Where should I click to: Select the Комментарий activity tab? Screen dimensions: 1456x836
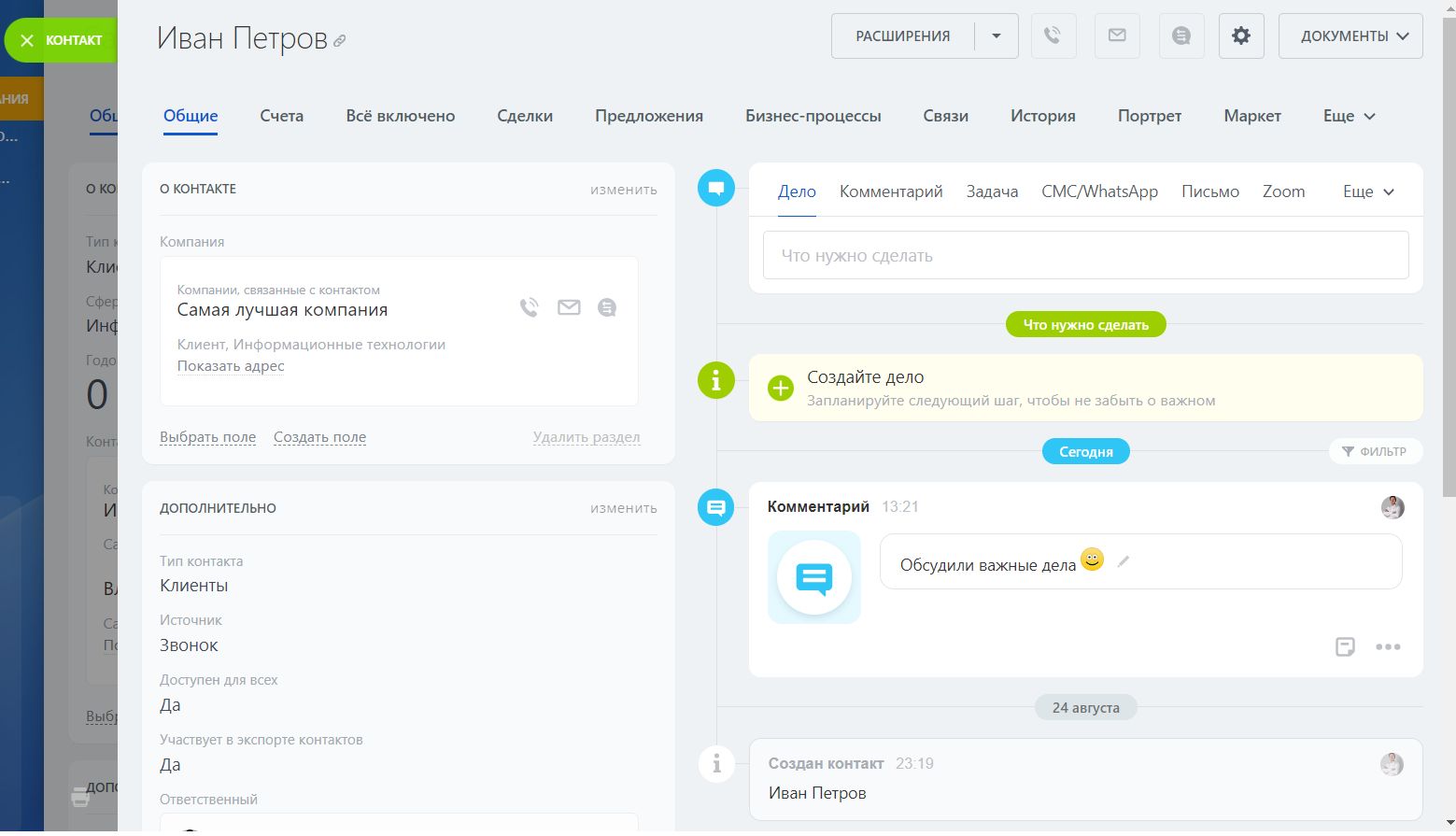coord(891,191)
